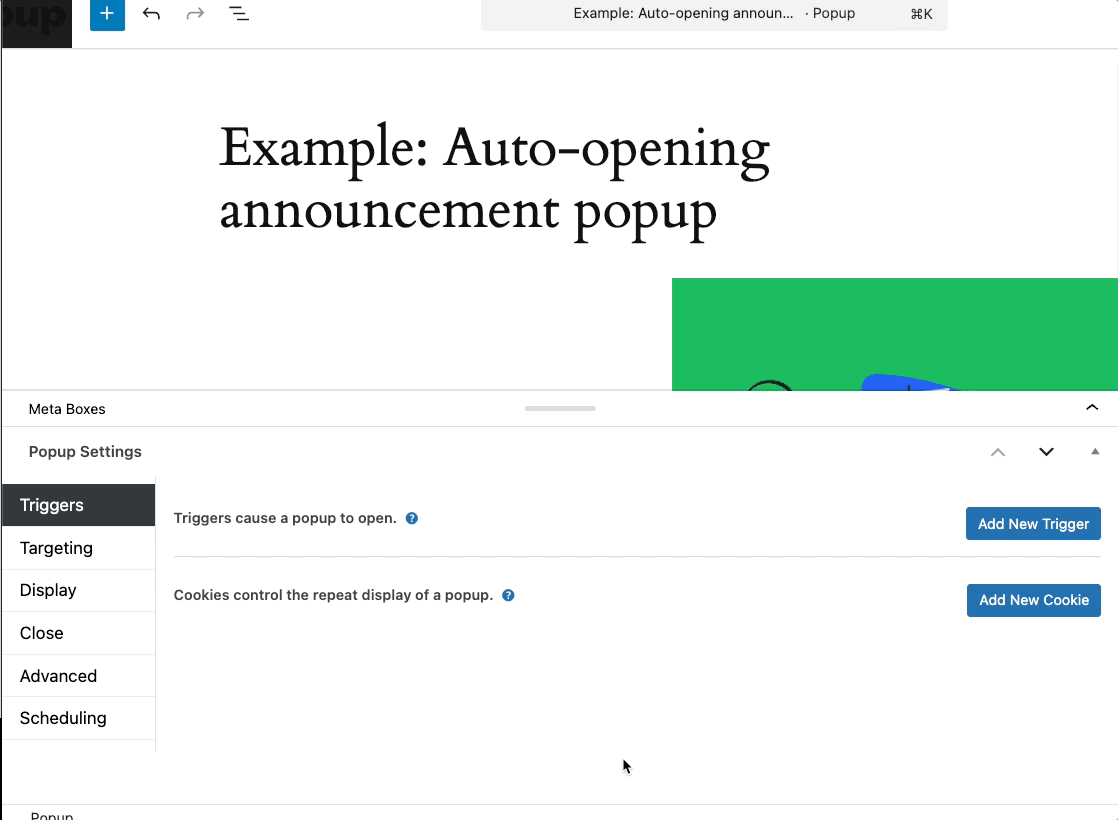Collapse the Meta Boxes section

(x=1092, y=408)
